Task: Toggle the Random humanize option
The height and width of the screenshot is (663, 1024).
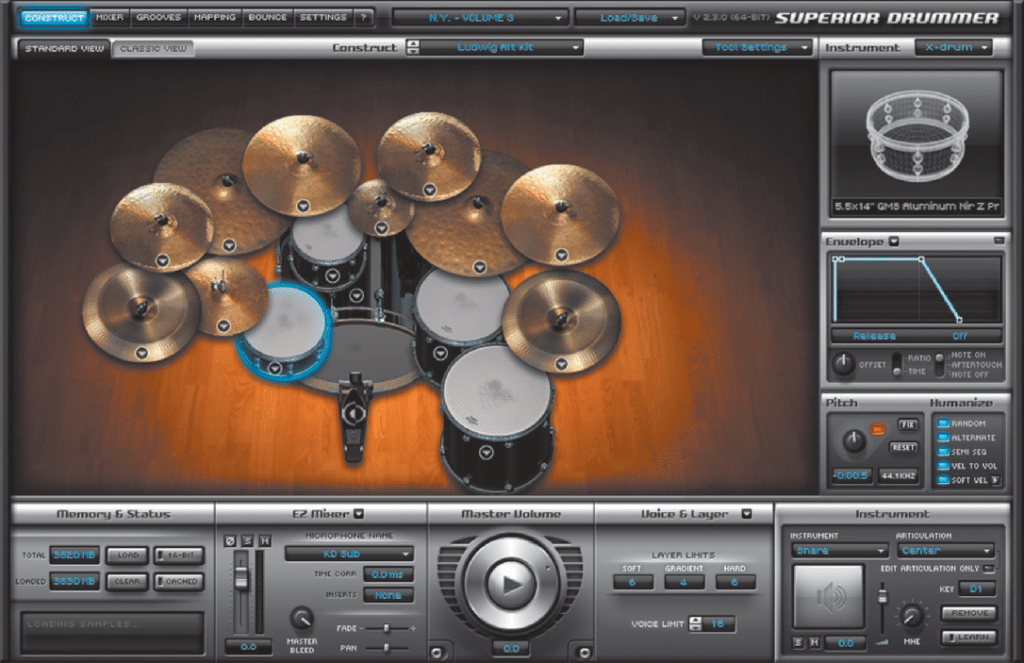Action: [943, 423]
